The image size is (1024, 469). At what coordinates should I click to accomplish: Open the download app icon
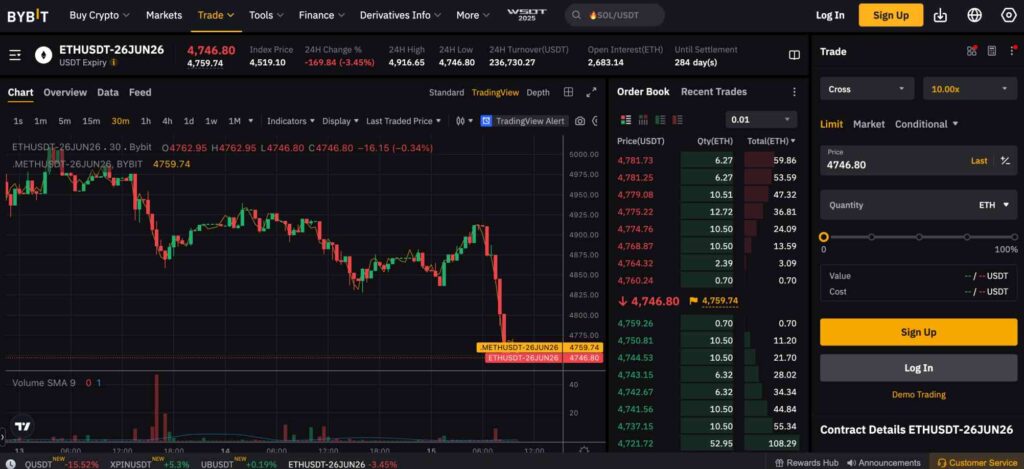coord(940,15)
